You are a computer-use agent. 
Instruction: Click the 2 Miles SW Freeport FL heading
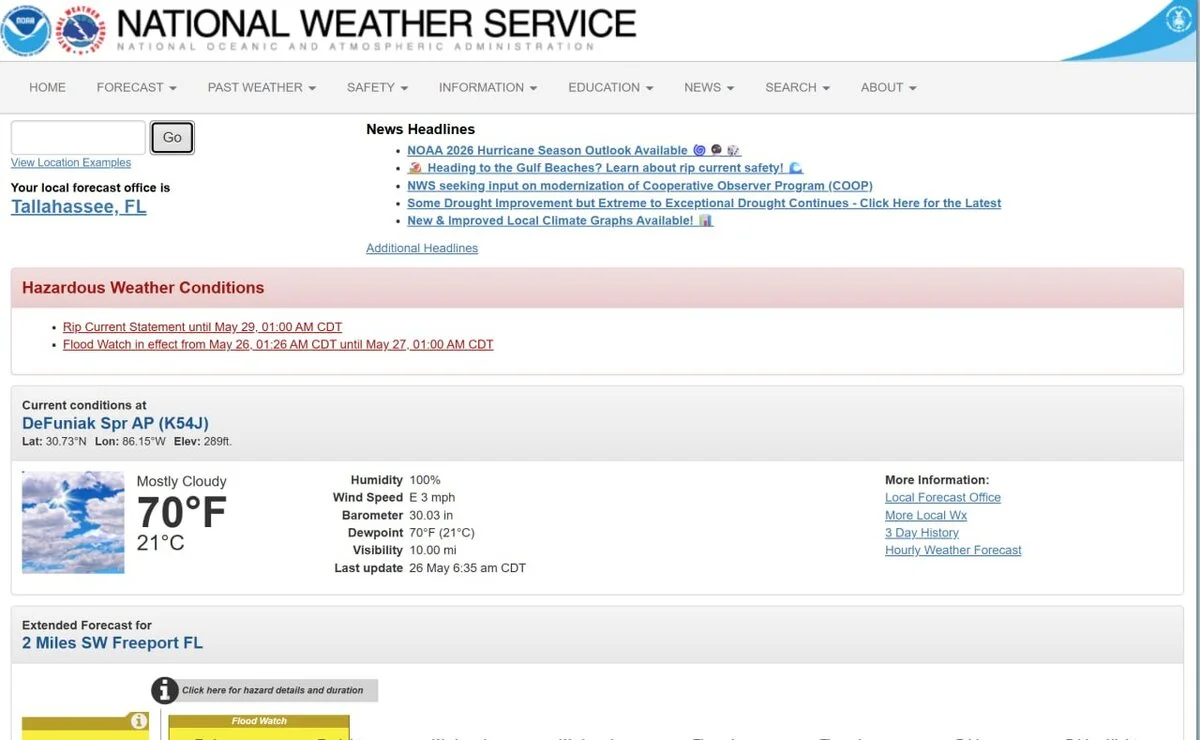pos(113,643)
